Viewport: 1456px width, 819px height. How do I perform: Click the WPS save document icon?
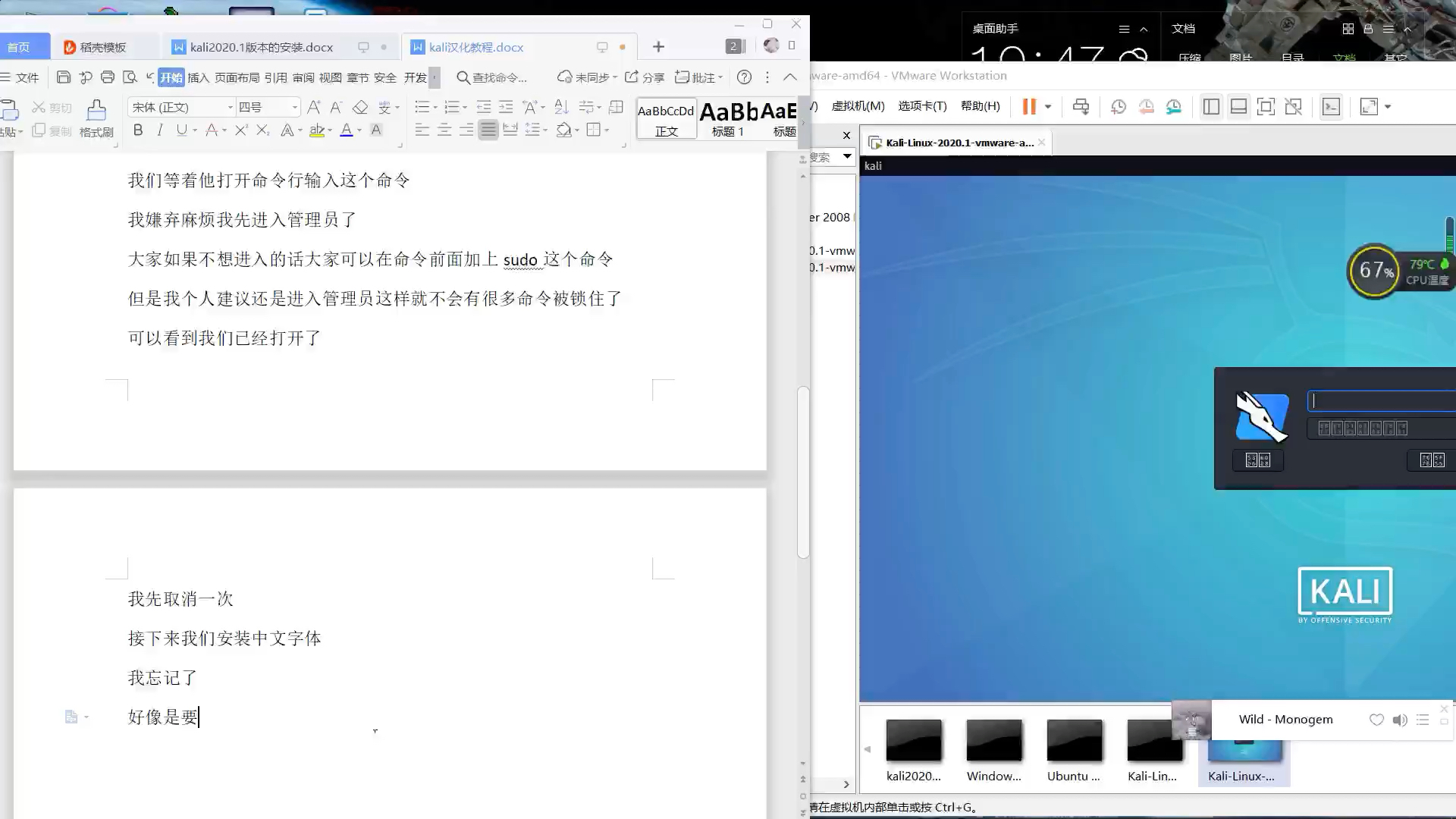pos(64,77)
